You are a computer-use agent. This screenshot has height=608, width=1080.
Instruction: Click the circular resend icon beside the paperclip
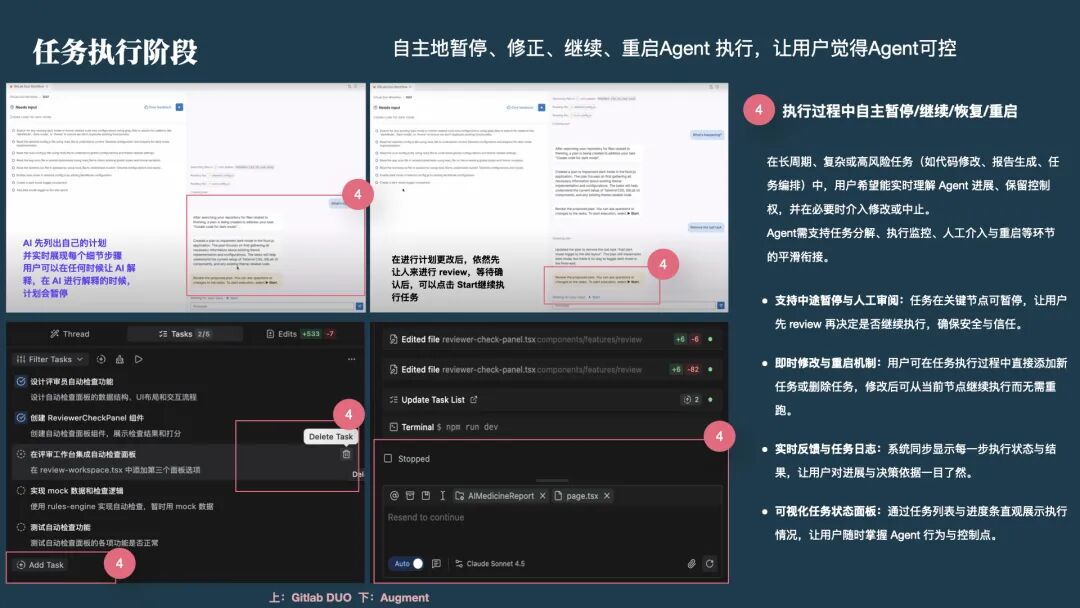[709, 562]
